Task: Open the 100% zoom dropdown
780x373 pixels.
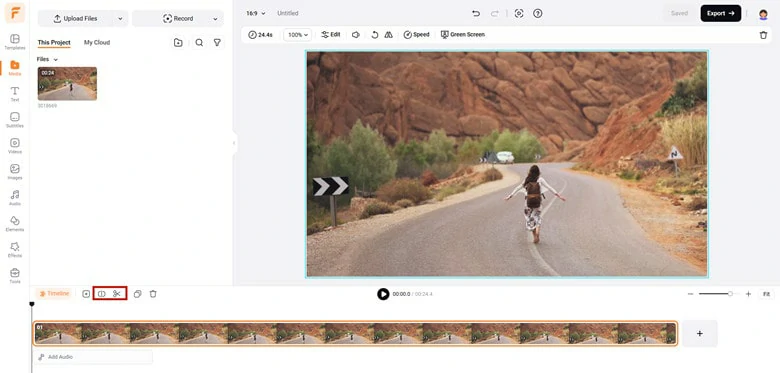Action: (297, 35)
